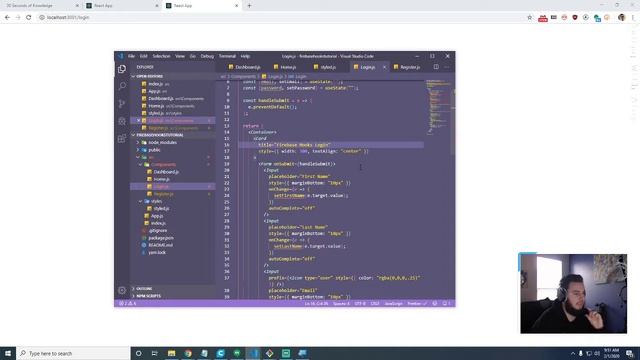
Task: Open the View menu
Action: 180,56
